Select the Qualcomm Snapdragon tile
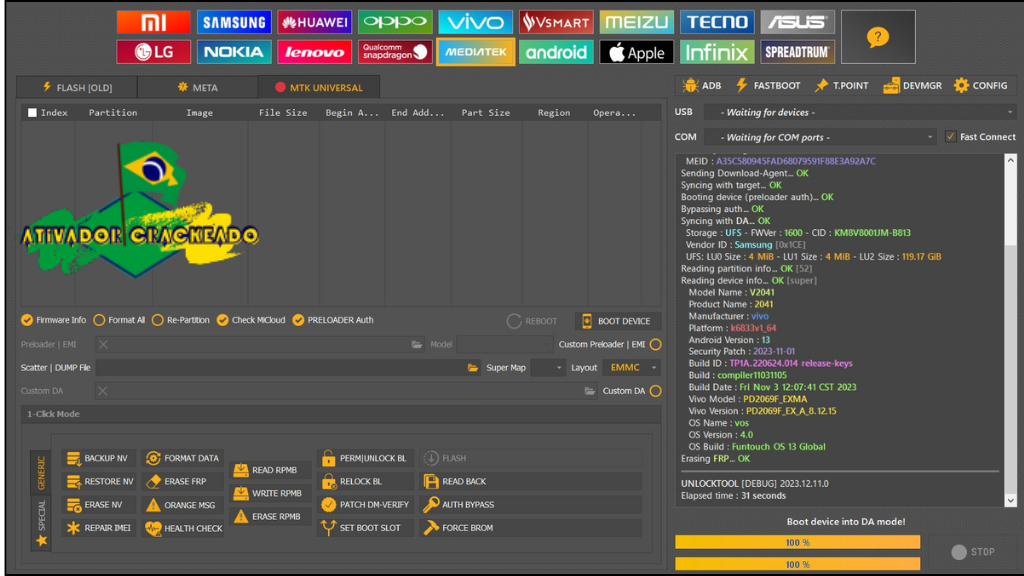The width and height of the screenshot is (1024, 576). point(395,52)
